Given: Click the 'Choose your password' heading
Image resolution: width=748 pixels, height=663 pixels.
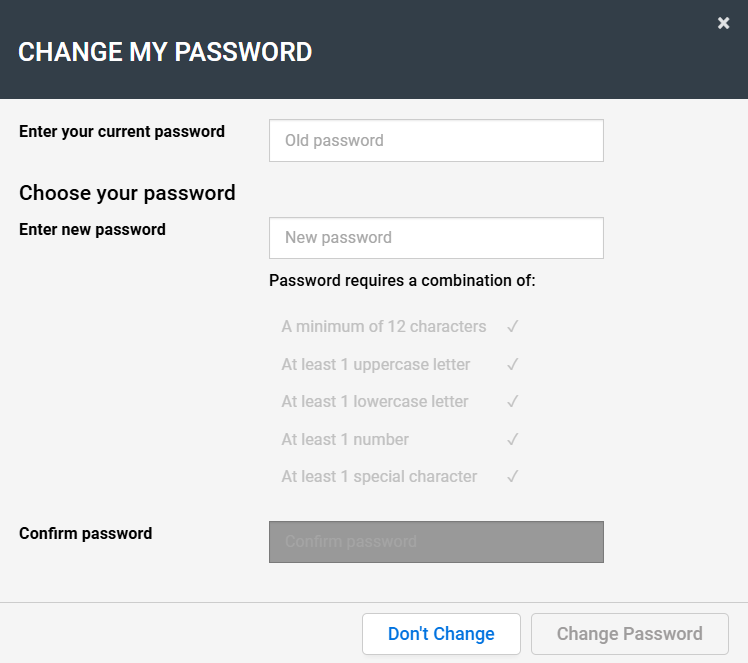Looking at the screenshot, I should click(x=127, y=193).
